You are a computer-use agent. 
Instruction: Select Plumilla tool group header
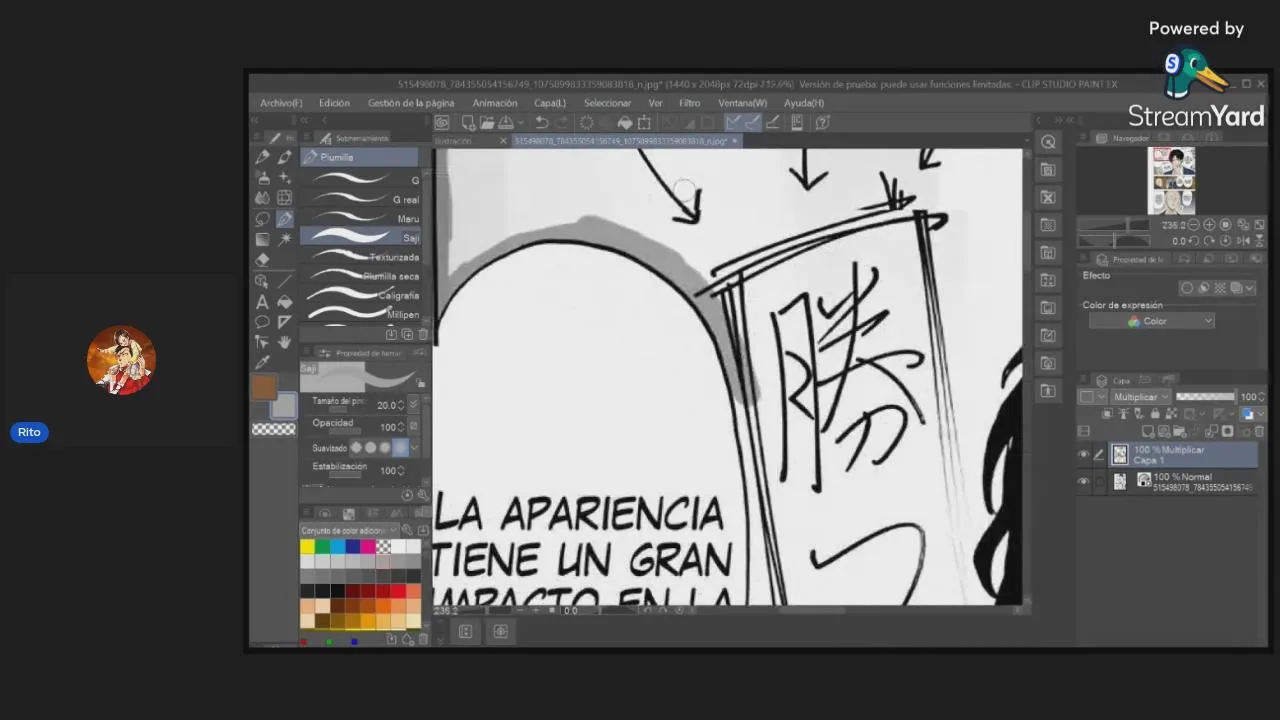point(360,157)
